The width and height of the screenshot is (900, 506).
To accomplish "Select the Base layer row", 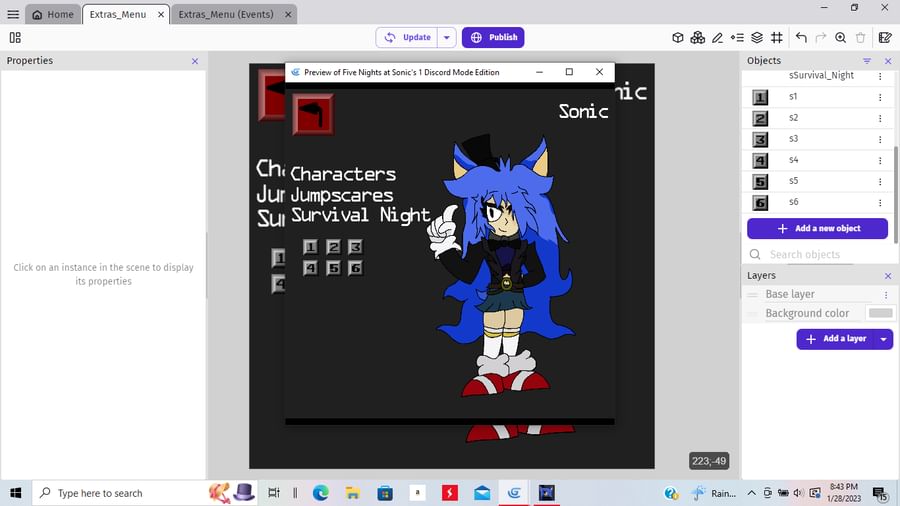I will (x=818, y=294).
